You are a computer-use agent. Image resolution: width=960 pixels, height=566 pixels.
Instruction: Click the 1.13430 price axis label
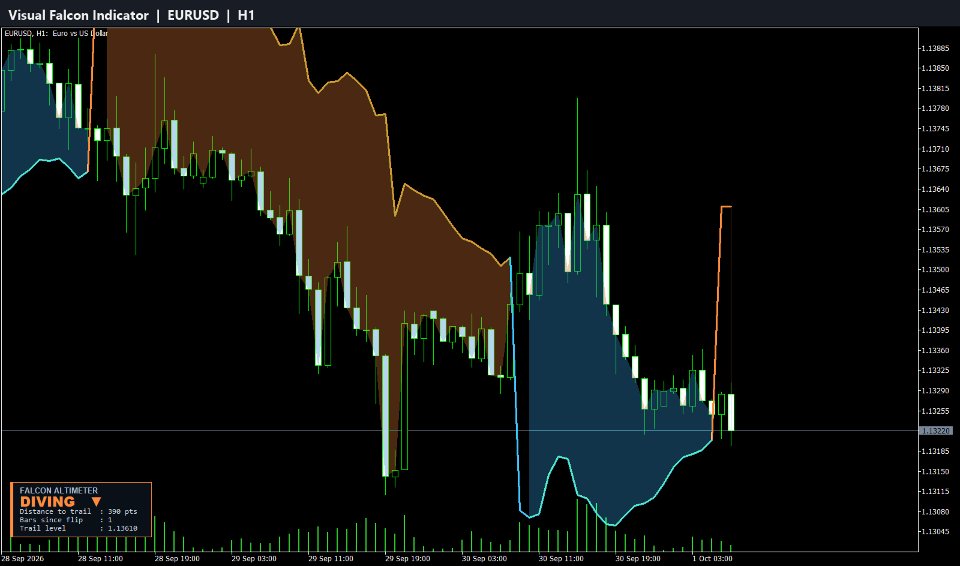click(x=935, y=311)
